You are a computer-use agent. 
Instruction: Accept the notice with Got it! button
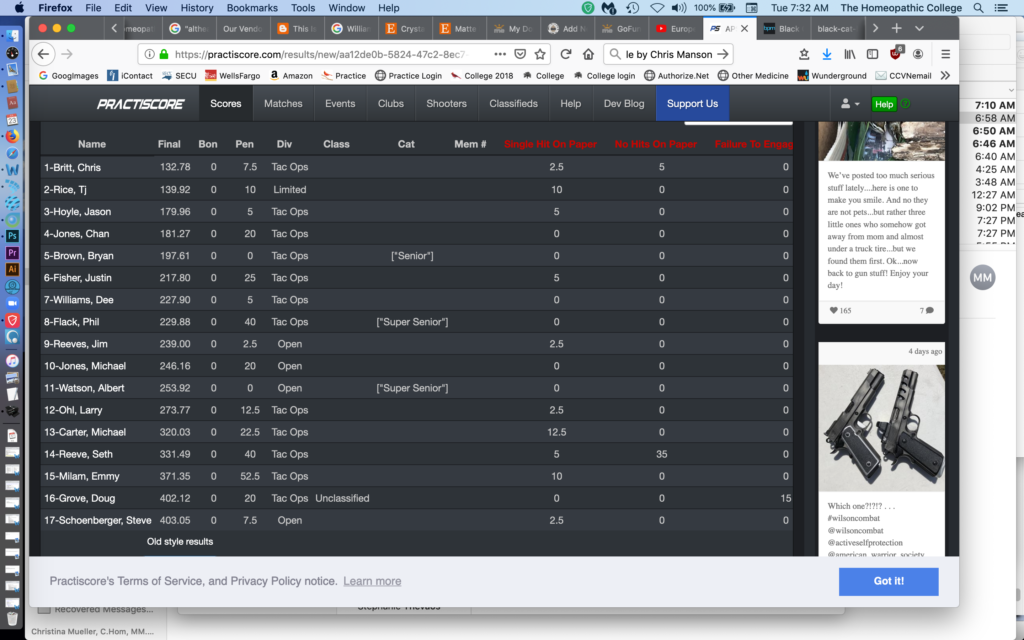click(888, 581)
